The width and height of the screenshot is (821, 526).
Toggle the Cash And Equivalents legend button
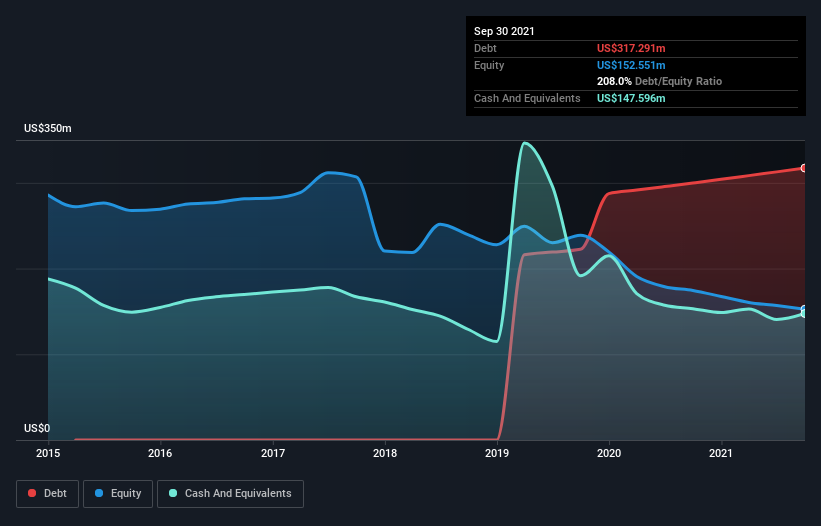[x=230, y=494]
